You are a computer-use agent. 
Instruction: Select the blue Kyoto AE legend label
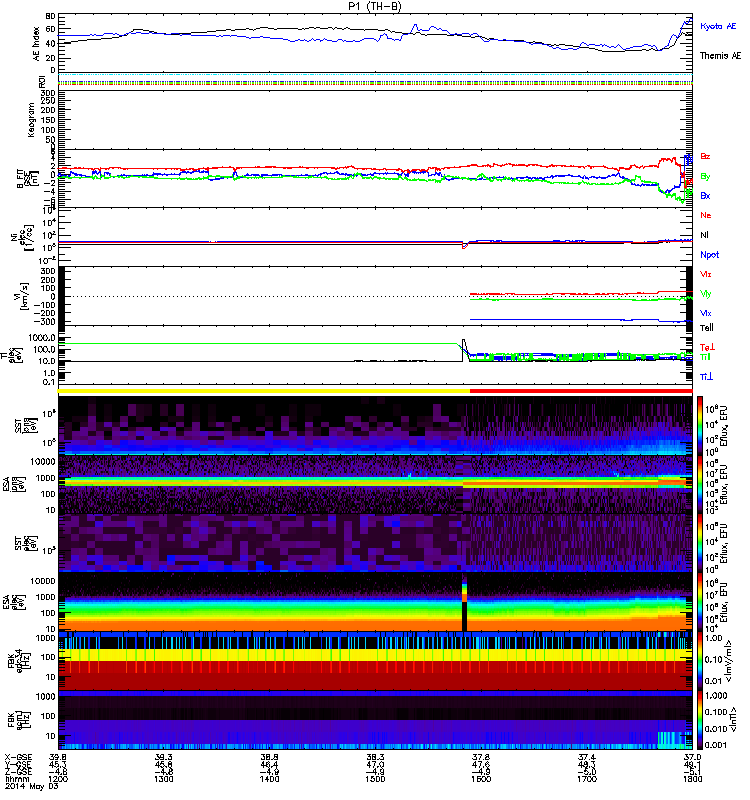[718, 26]
